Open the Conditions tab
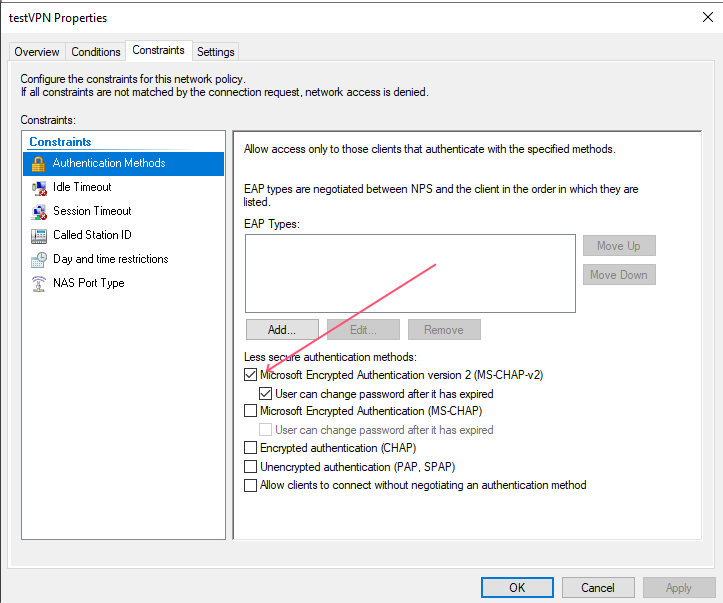The height and width of the screenshot is (603, 723). point(95,52)
